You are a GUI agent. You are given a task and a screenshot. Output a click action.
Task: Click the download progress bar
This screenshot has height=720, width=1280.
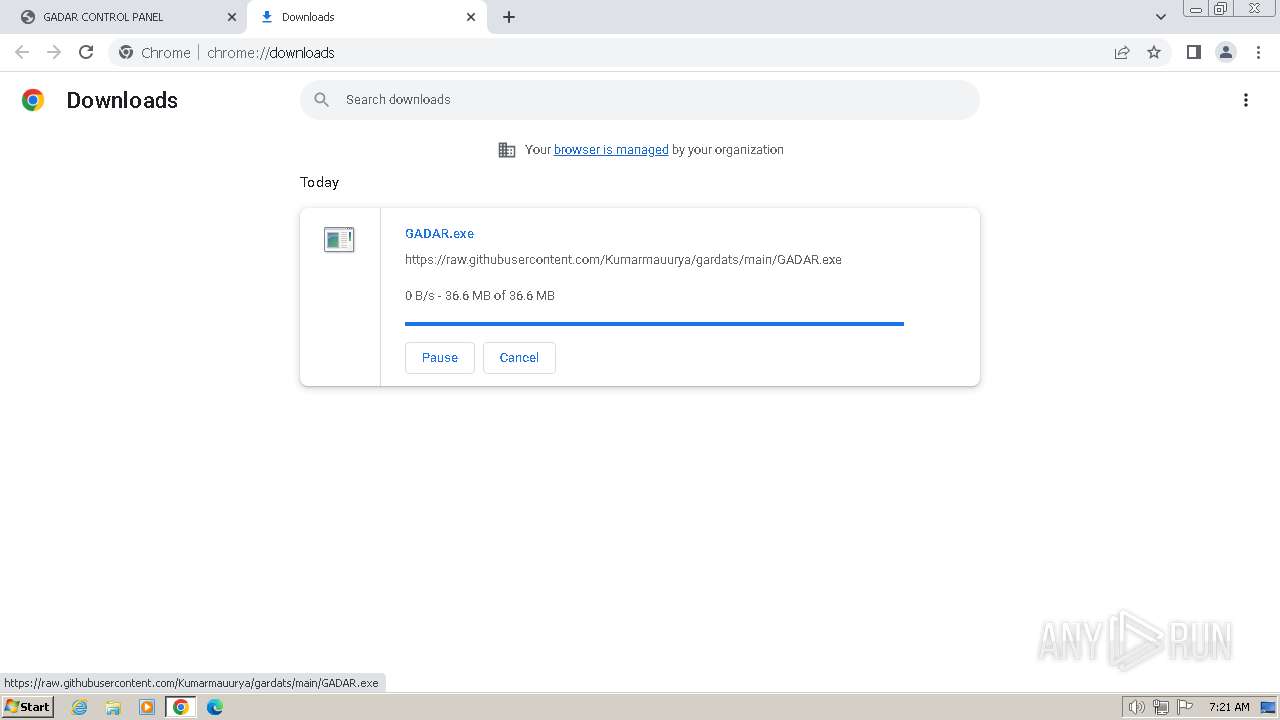pos(654,324)
